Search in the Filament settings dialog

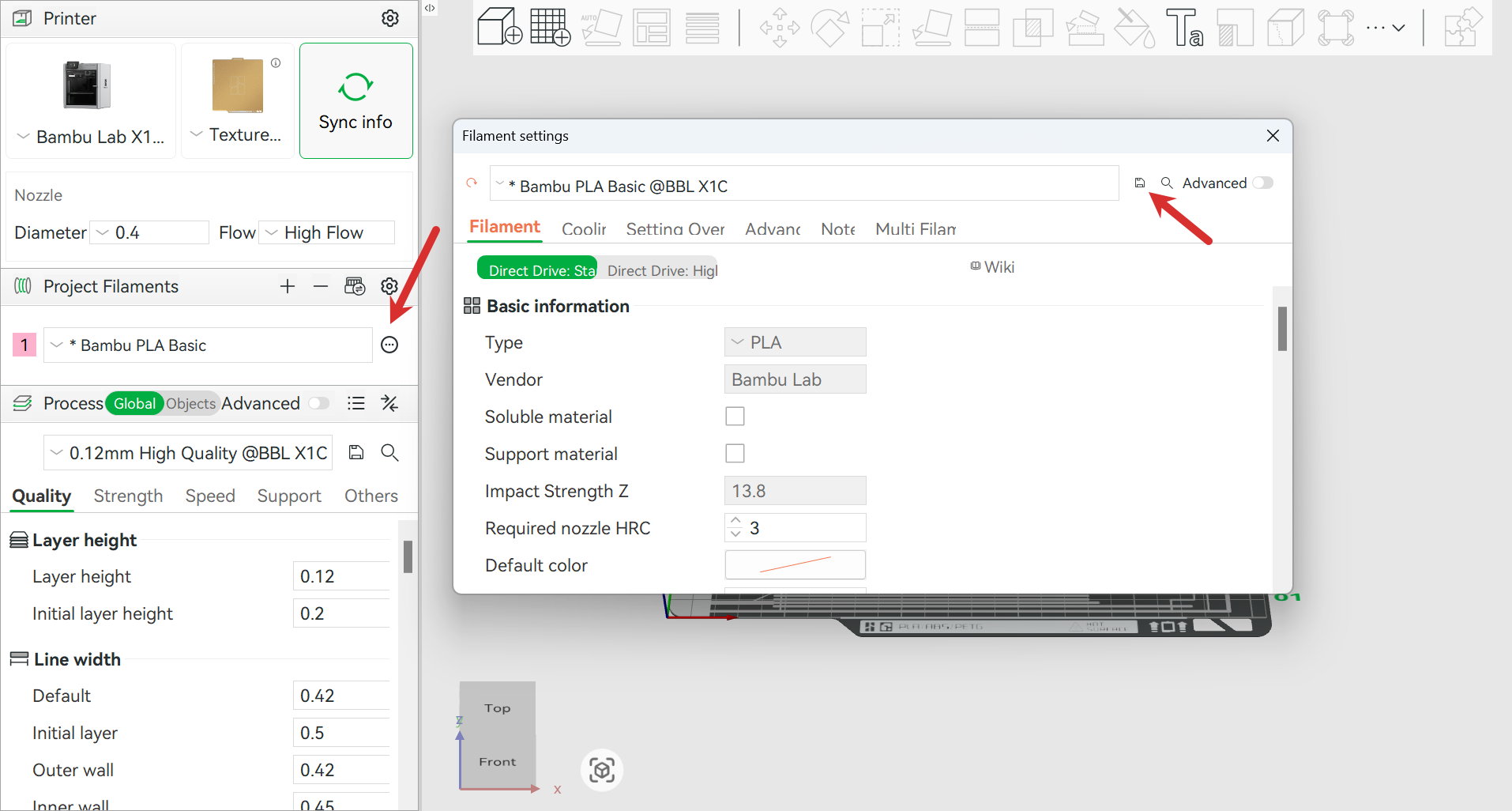click(x=1166, y=183)
